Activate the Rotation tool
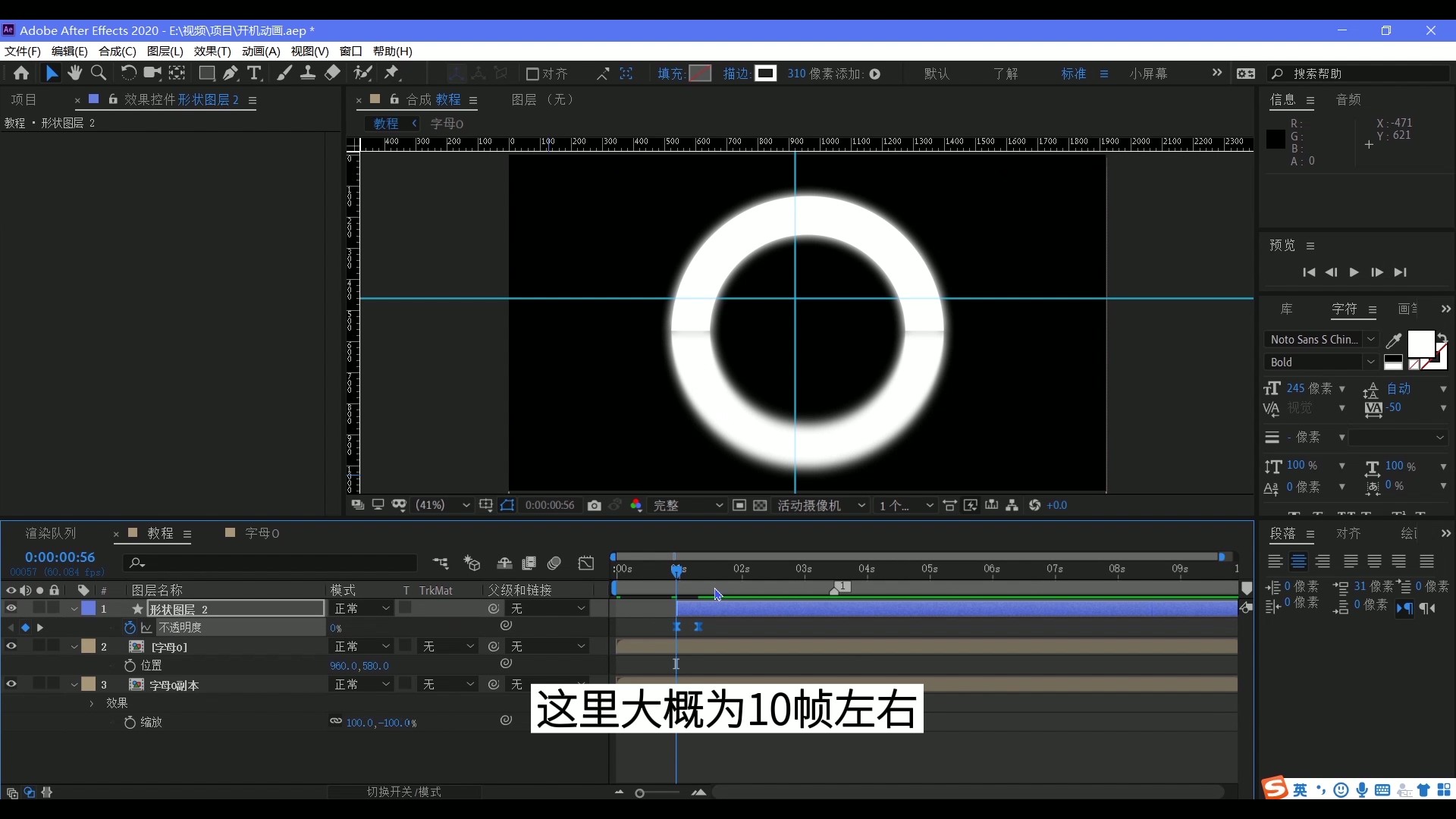 click(x=127, y=73)
